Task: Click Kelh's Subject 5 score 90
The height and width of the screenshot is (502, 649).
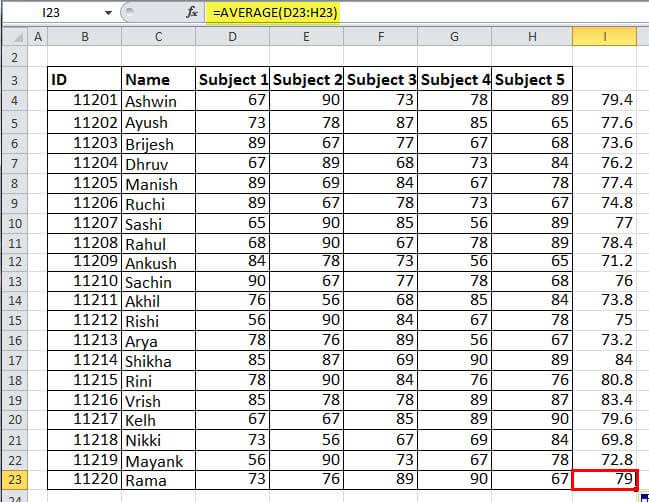Action: point(532,420)
